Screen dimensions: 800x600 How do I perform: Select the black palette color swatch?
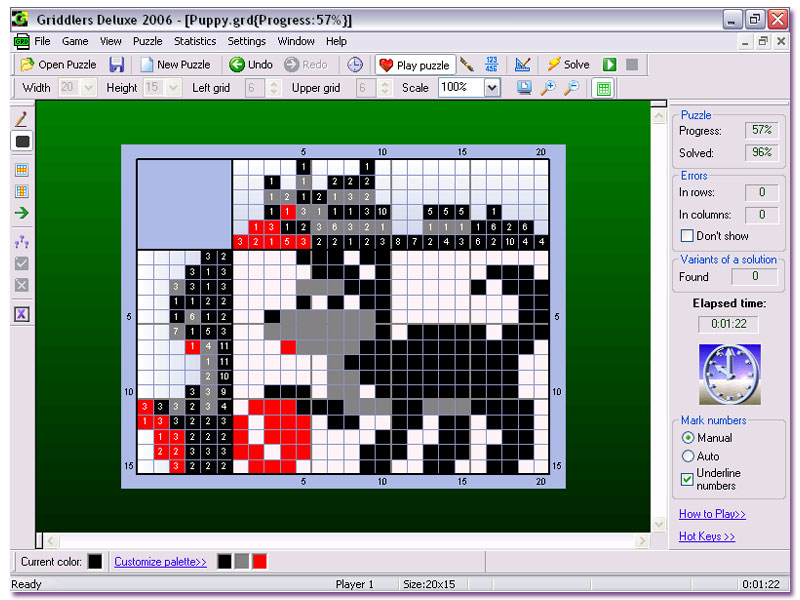tap(224, 562)
